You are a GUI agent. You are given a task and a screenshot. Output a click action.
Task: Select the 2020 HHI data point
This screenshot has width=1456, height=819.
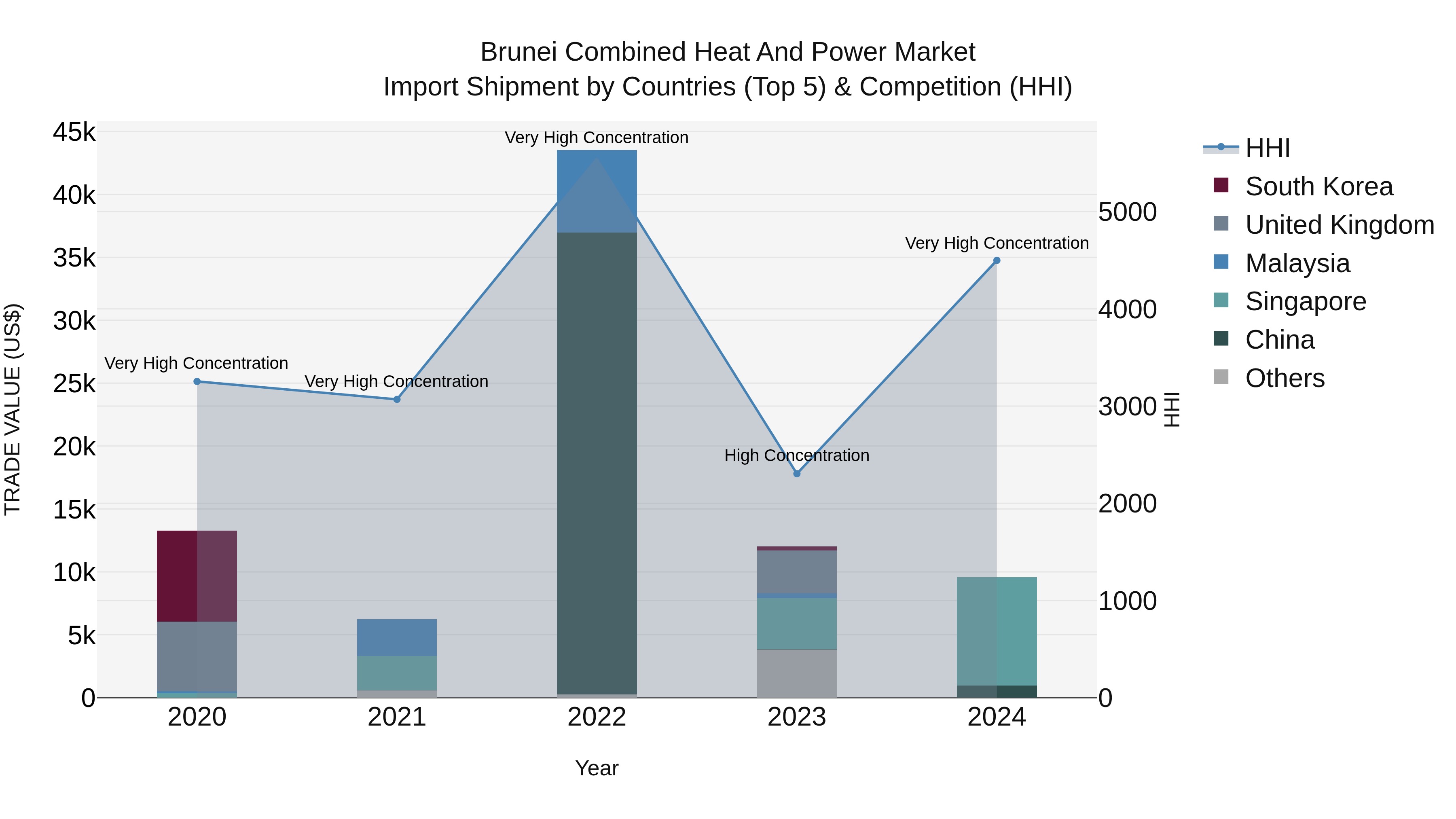197,381
